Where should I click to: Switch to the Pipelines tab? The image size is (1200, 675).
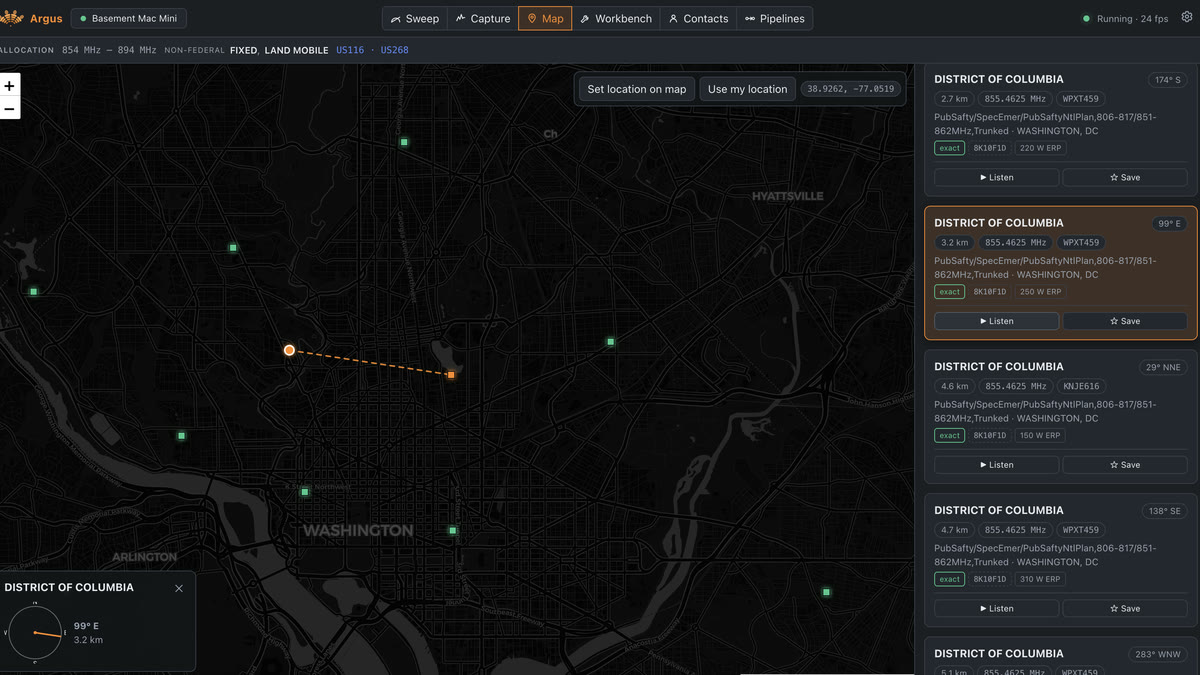[x=775, y=18]
